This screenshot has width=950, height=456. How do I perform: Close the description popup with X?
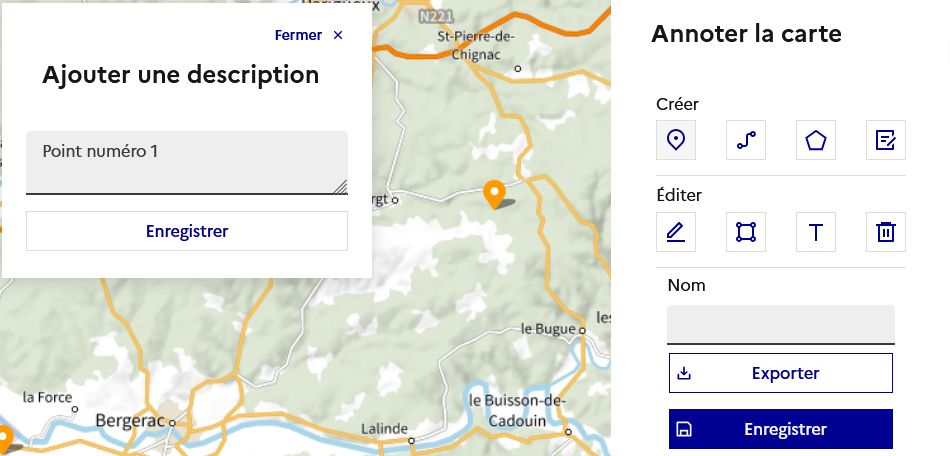pyautogui.click(x=338, y=35)
